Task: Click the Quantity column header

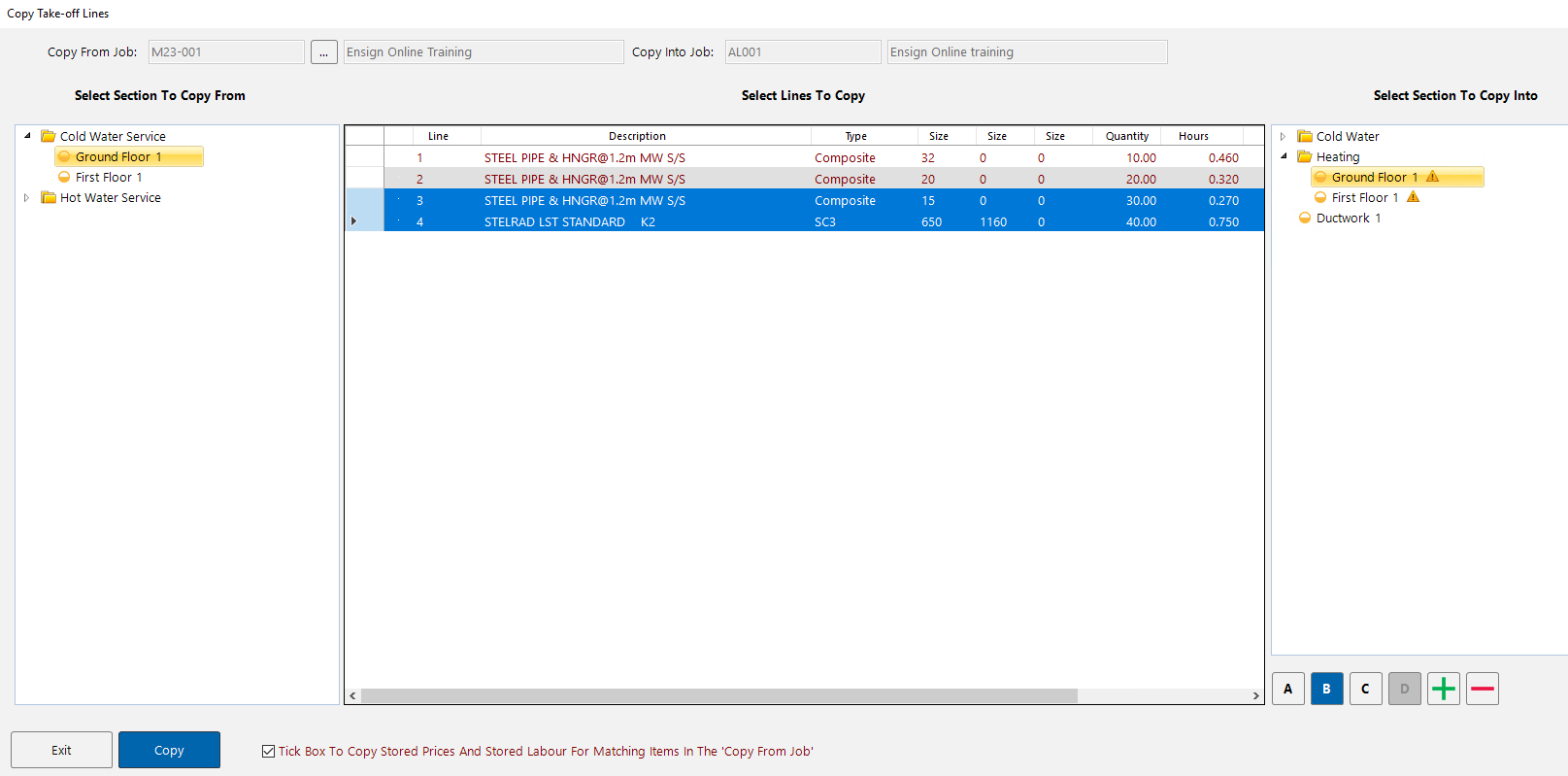Action: pos(1126,136)
